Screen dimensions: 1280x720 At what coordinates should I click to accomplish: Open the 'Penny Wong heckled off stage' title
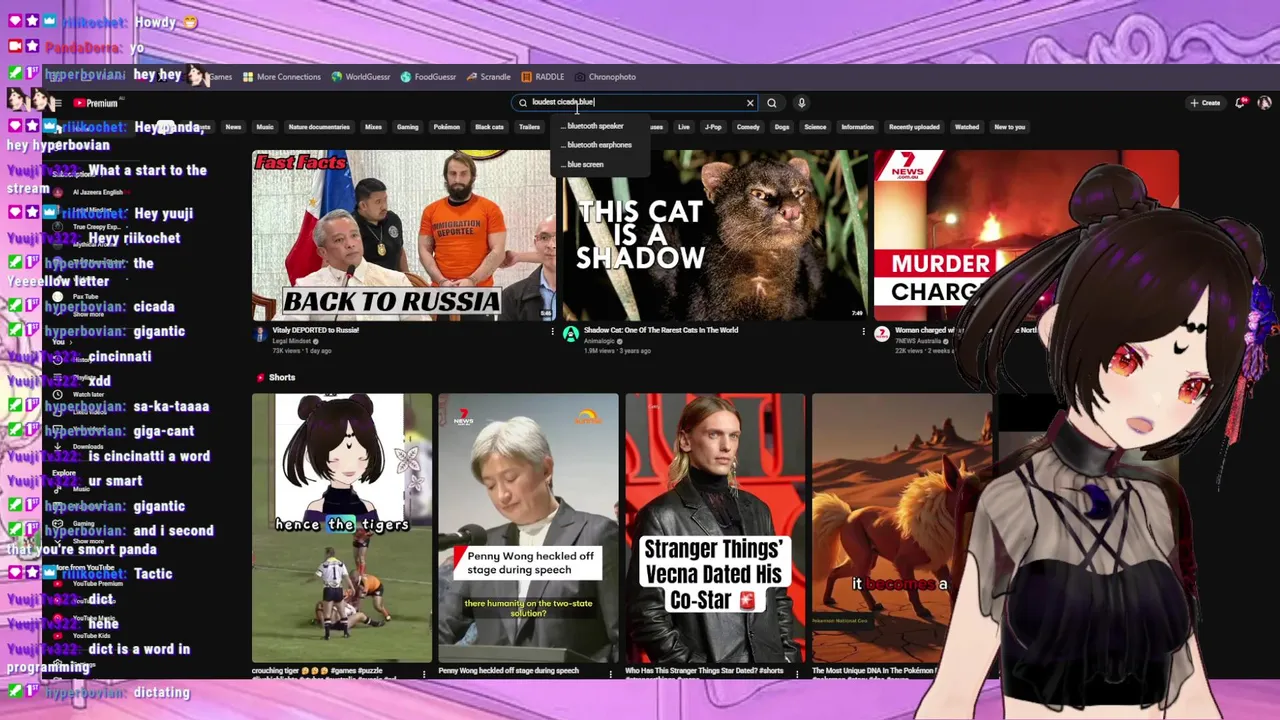point(509,671)
